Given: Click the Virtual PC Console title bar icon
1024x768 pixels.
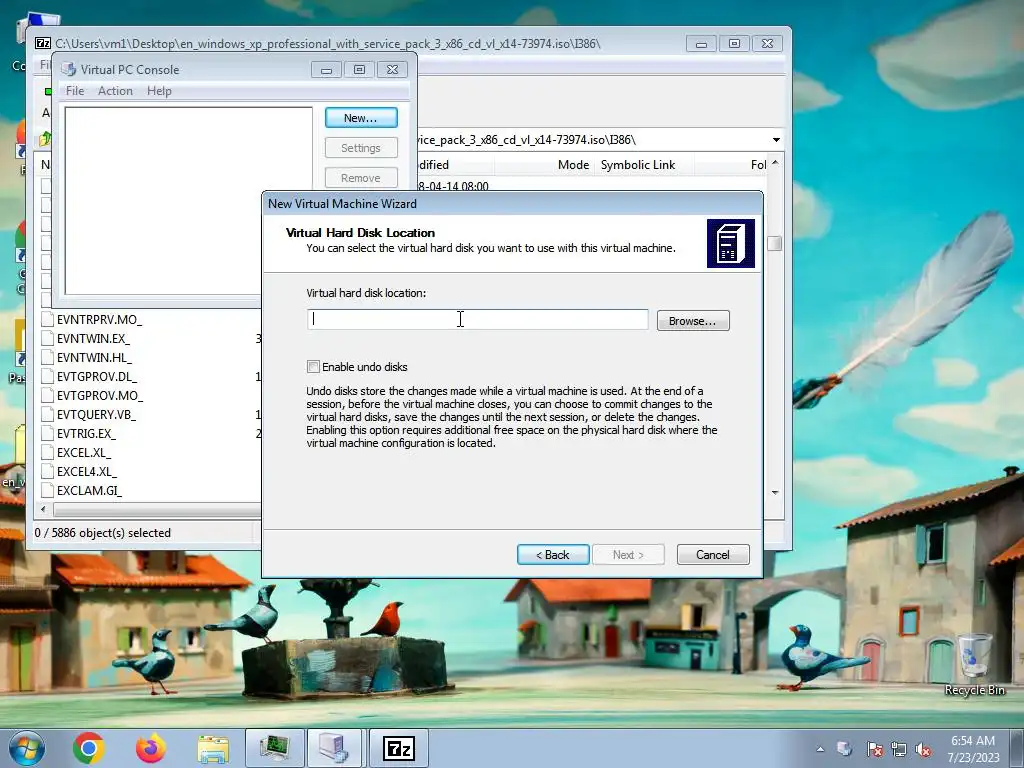Looking at the screenshot, I should tap(69, 69).
